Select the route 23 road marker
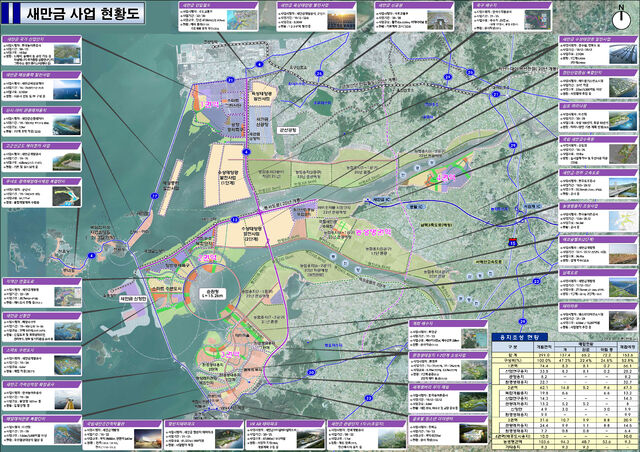Image resolution: width=640 pixels, height=452 pixels. pyautogui.click(x=534, y=283)
